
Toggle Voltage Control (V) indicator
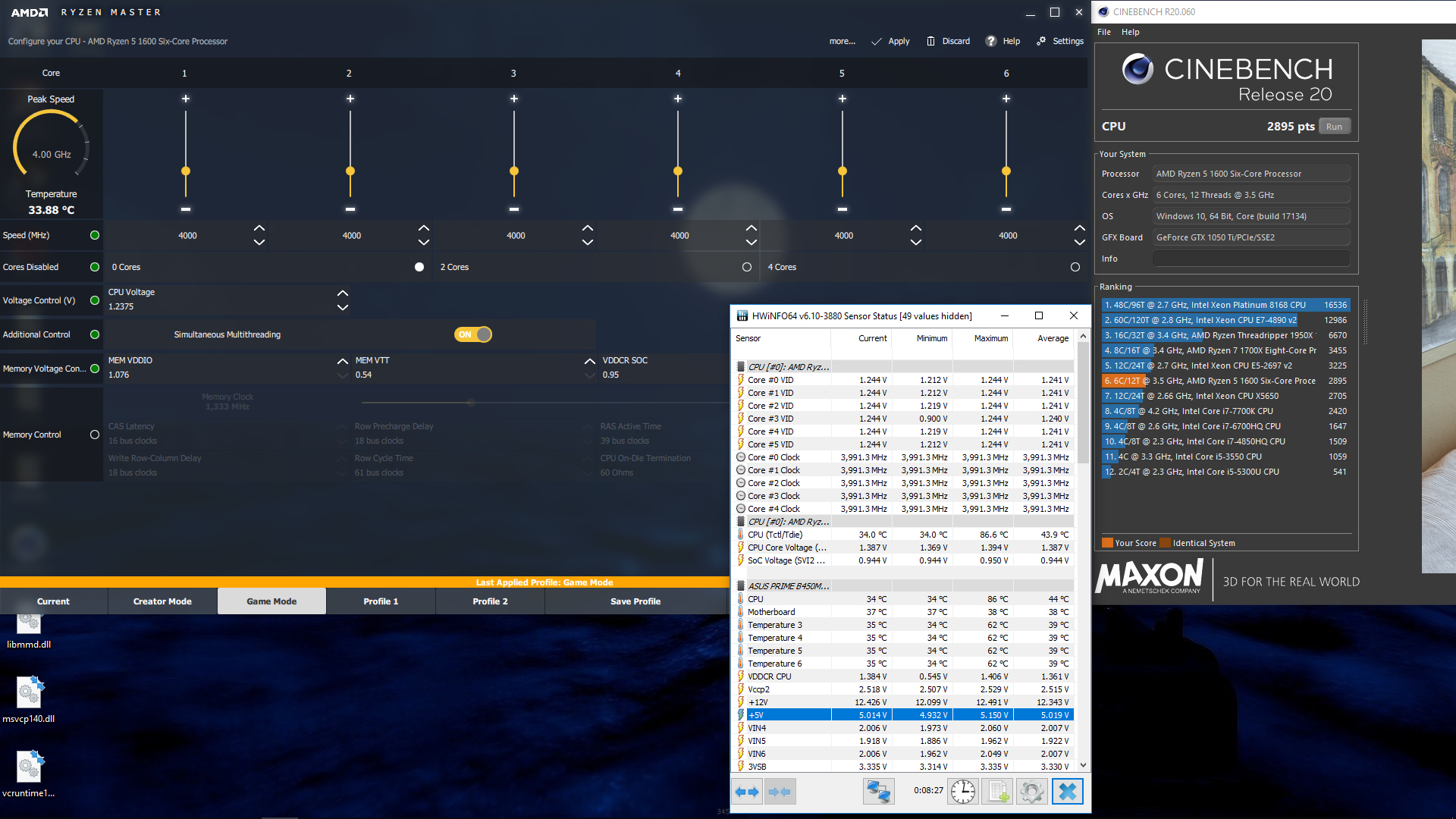point(95,300)
